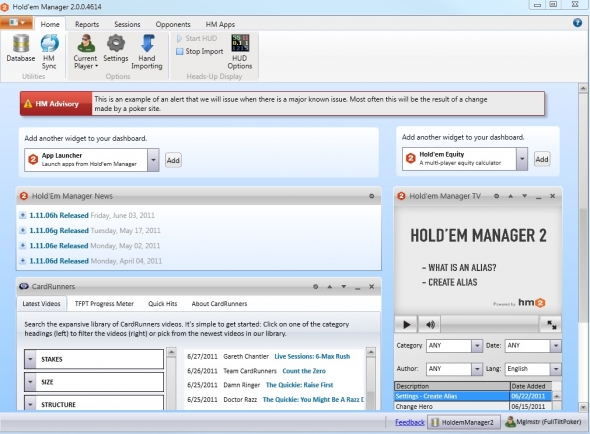Open the Feedback link
Viewport: 590px width, 434px height.
pos(410,422)
